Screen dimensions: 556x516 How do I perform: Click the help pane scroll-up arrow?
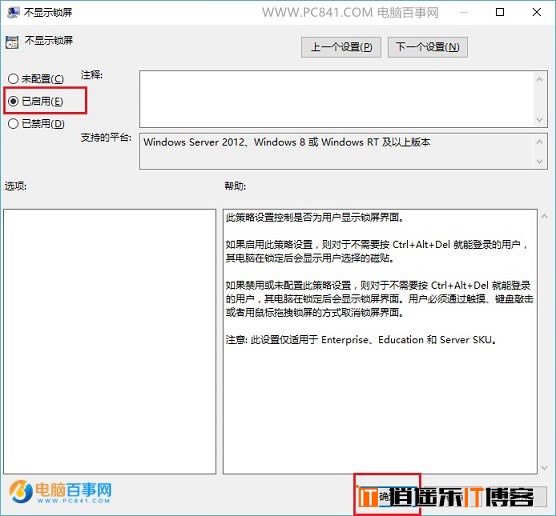point(545,216)
